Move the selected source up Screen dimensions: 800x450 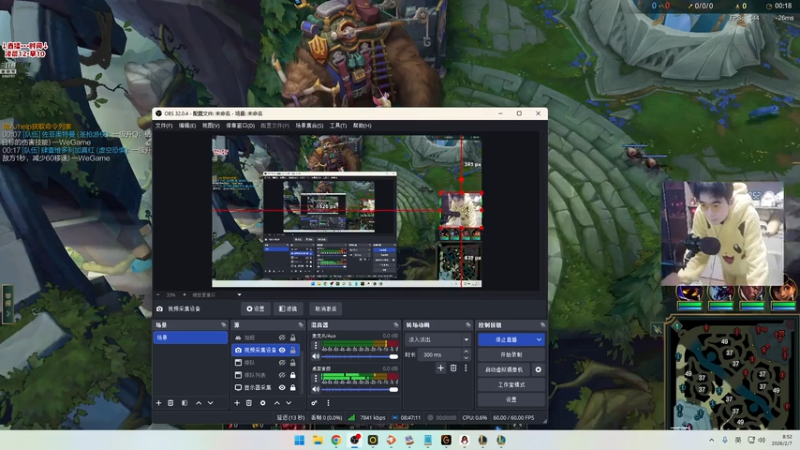tap(277, 403)
